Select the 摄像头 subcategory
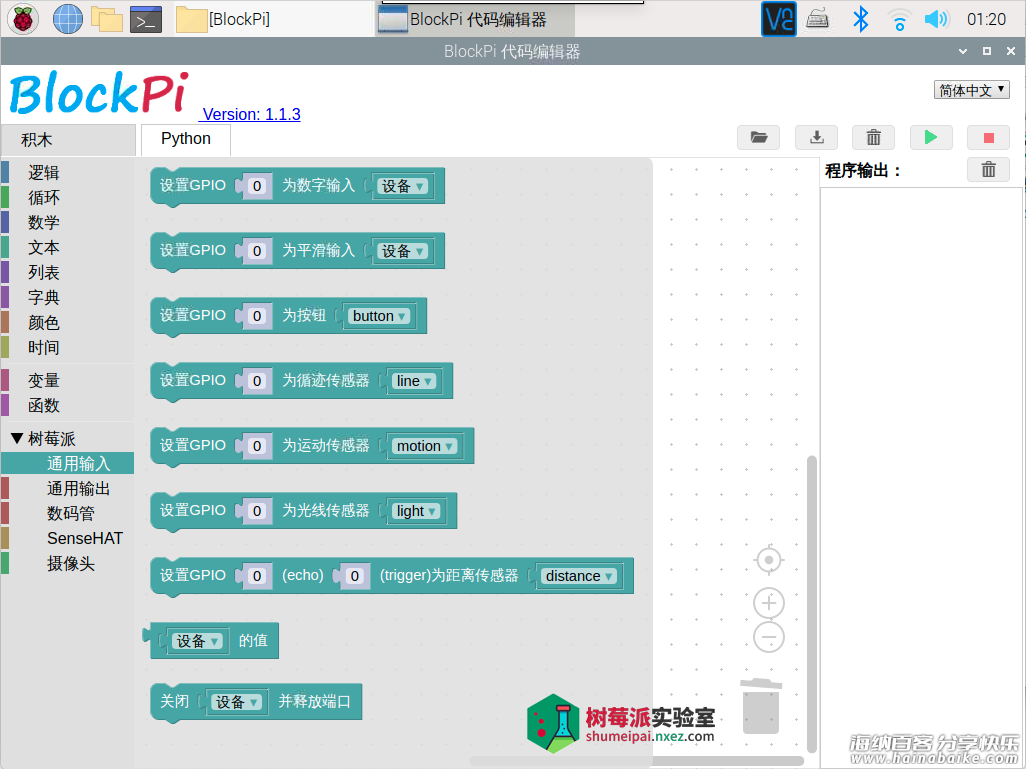This screenshot has height=769, width=1026. tap(67, 563)
